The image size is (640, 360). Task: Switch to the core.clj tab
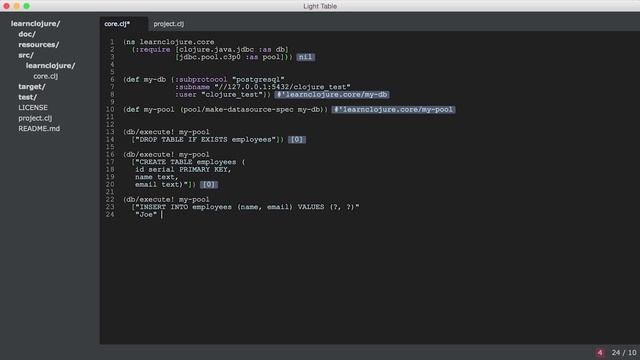pyautogui.click(x=117, y=24)
